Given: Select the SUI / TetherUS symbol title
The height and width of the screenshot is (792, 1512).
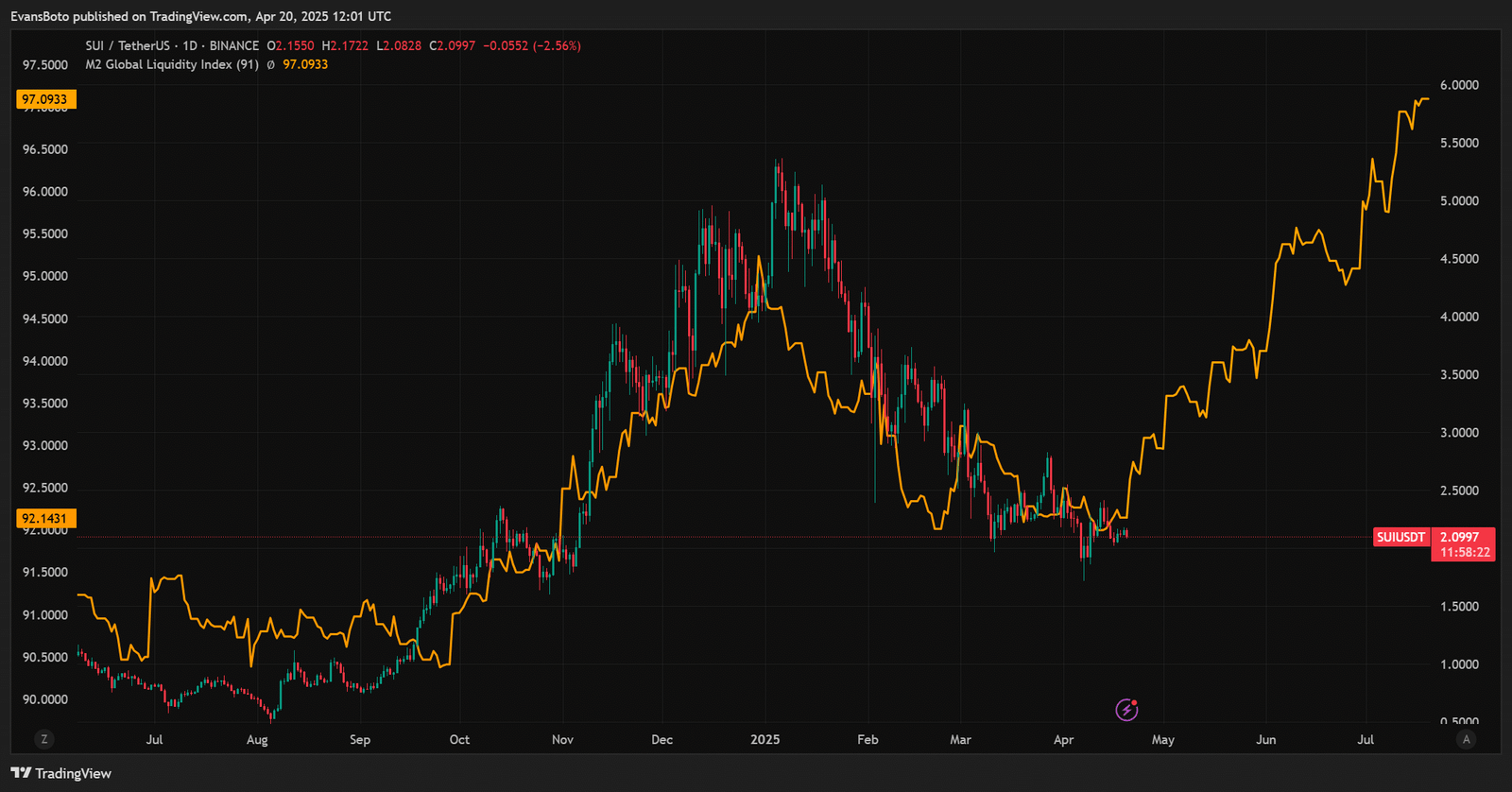Looking at the screenshot, I should [128, 45].
